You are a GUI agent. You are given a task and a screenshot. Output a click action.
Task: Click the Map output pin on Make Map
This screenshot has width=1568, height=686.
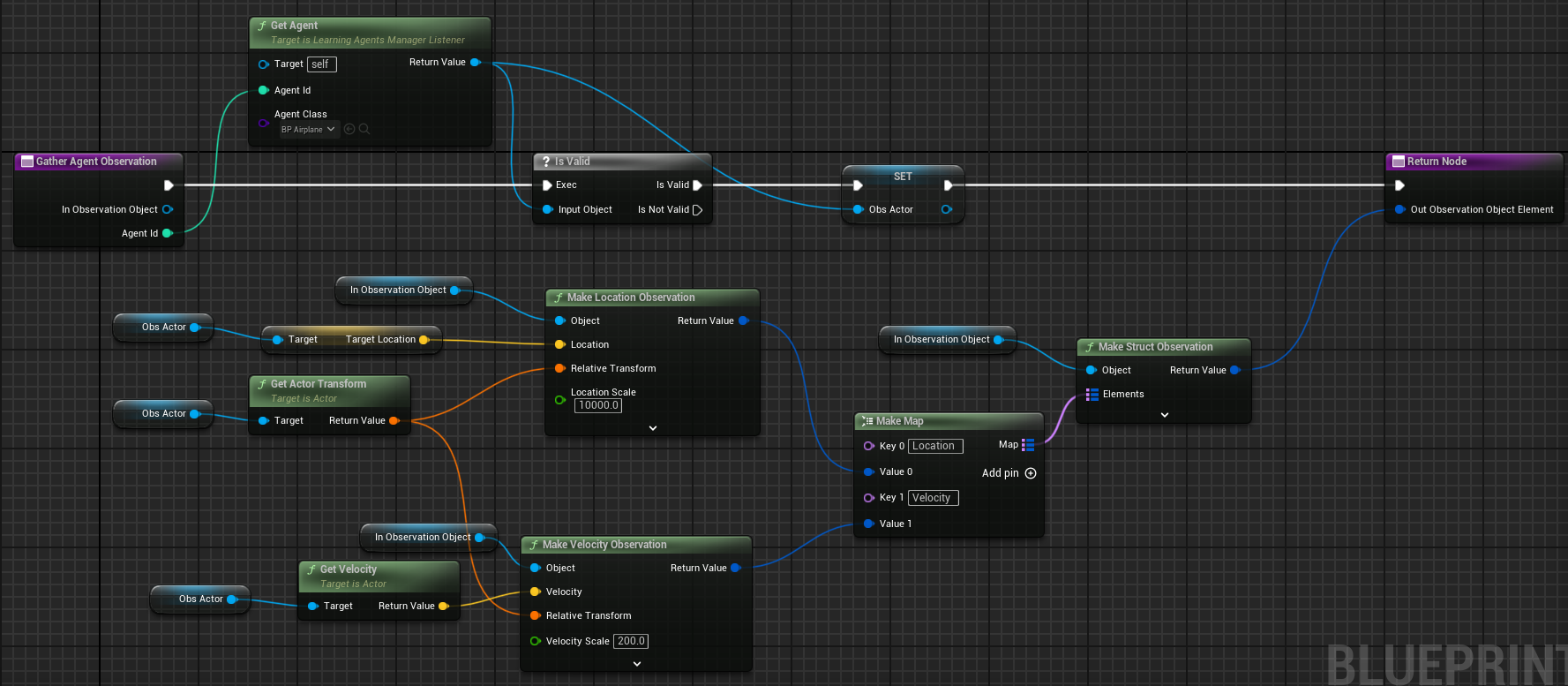tap(1028, 445)
